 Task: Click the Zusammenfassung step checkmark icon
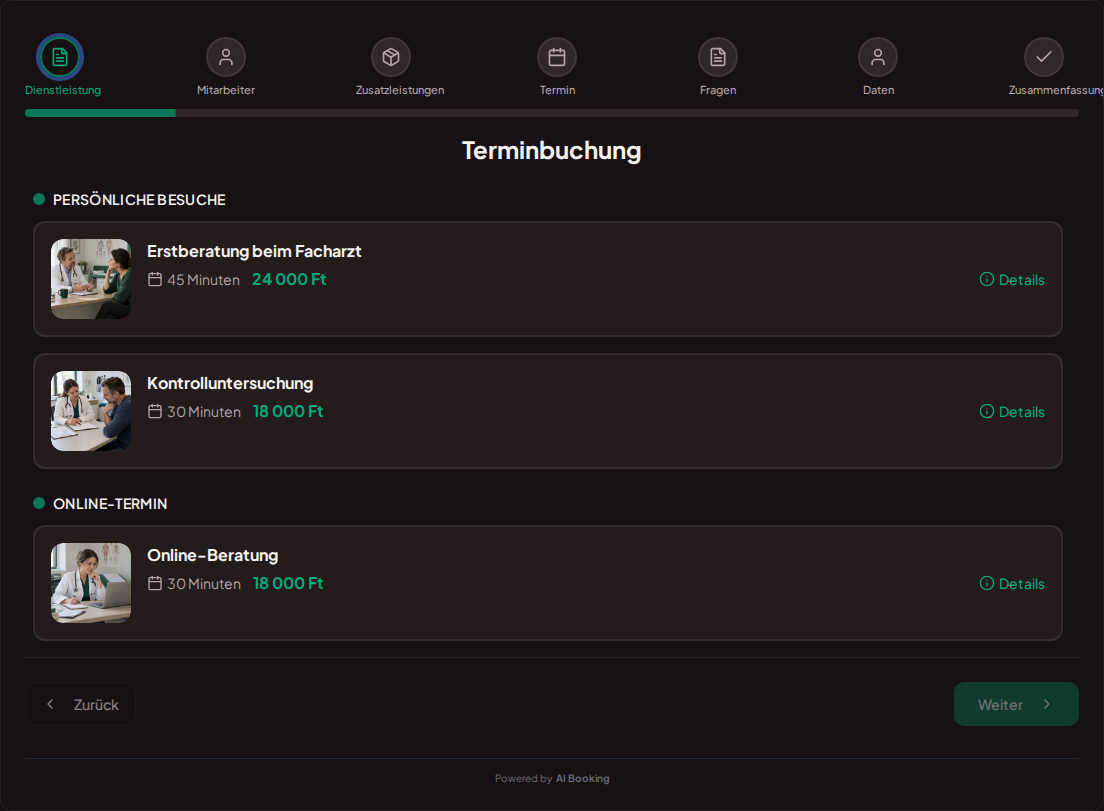pyautogui.click(x=1043, y=57)
